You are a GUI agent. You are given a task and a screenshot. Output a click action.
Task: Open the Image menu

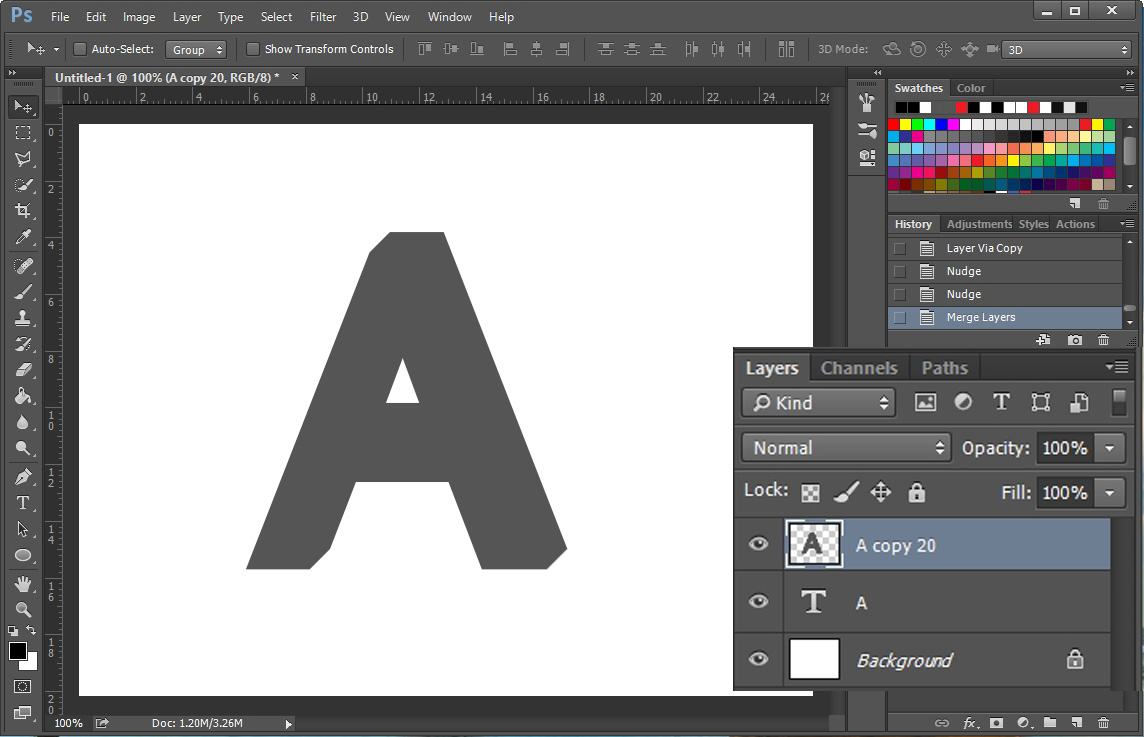(x=139, y=17)
